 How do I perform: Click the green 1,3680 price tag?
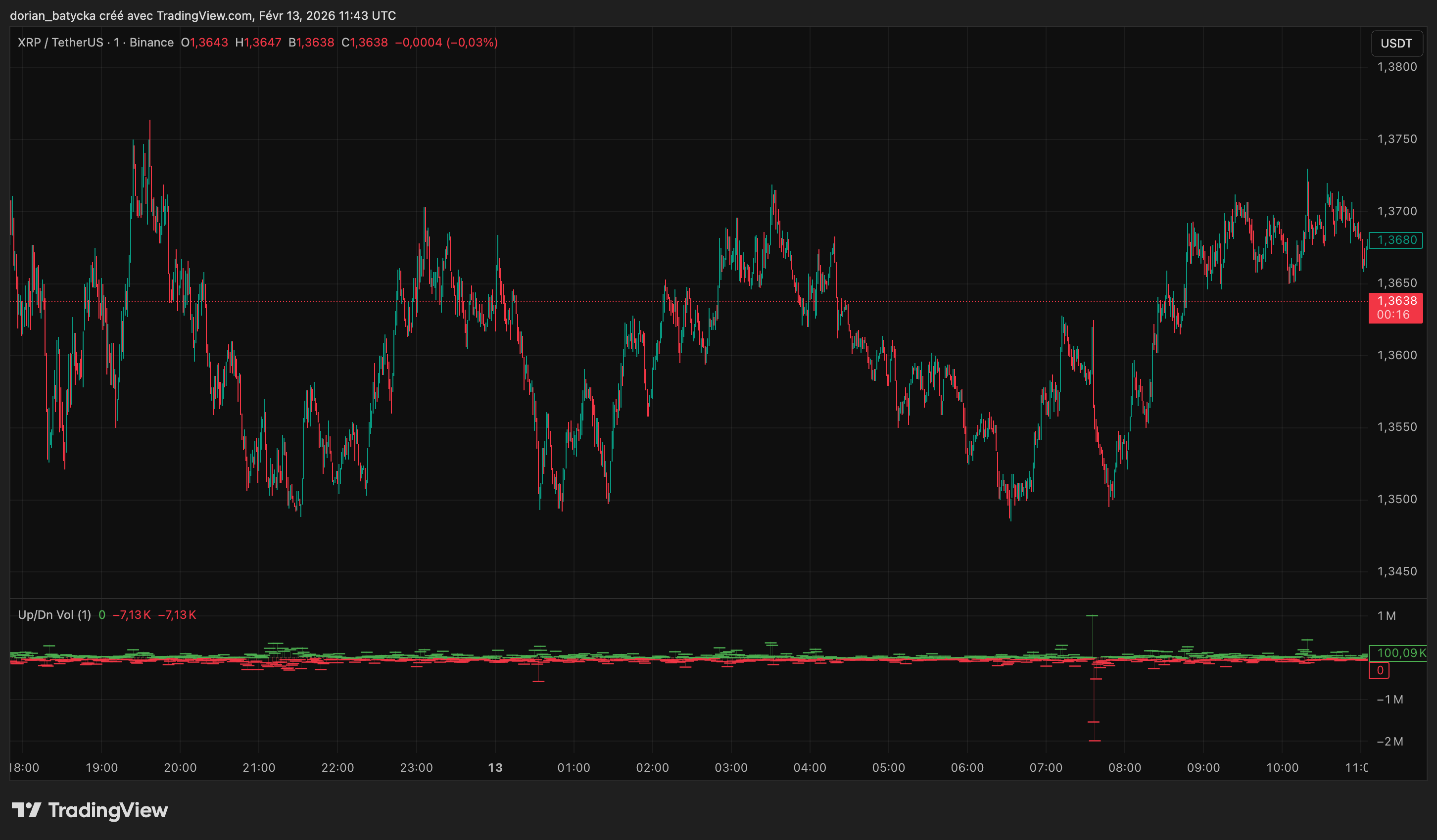1395,240
